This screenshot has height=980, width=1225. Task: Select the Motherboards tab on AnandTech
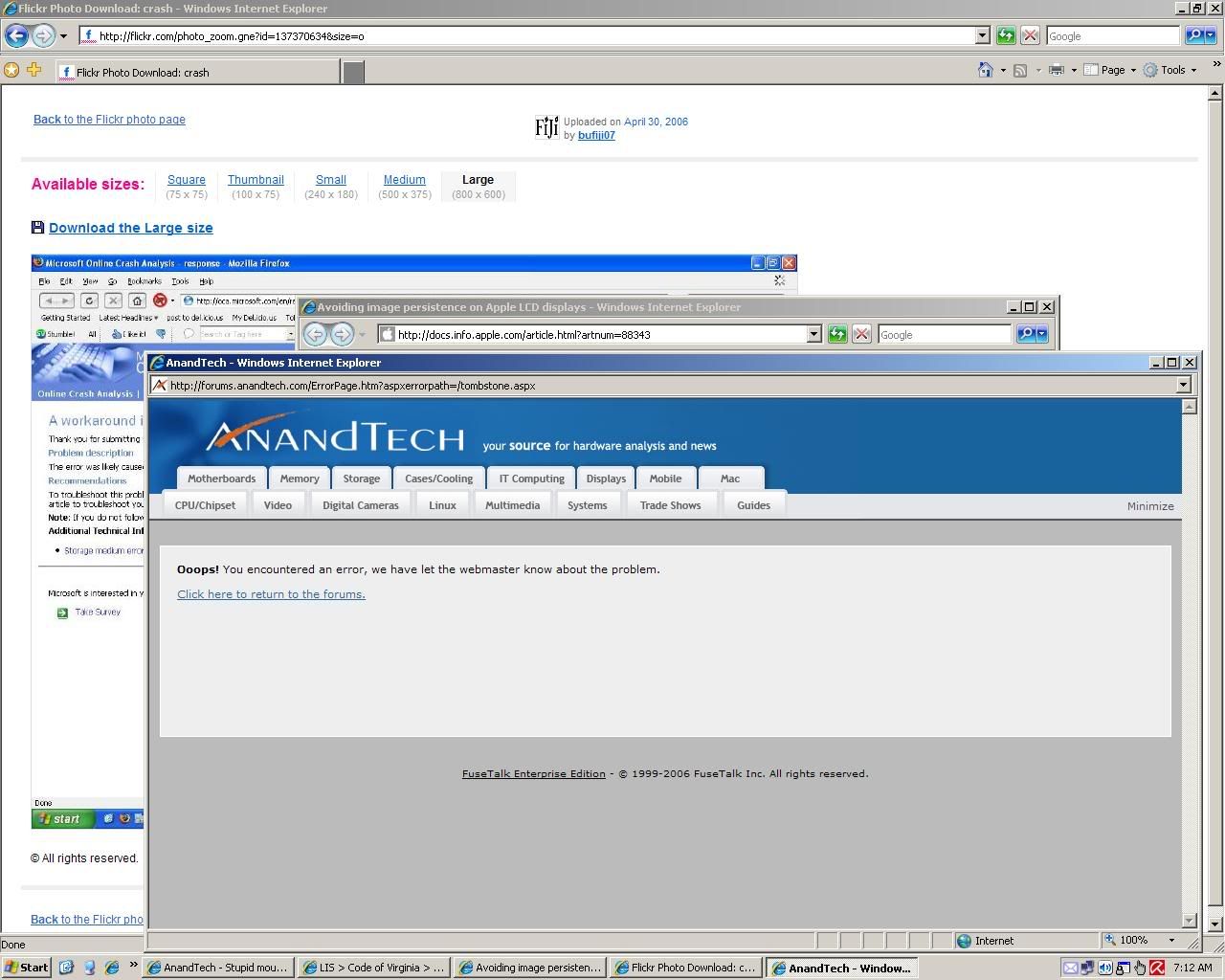pyautogui.click(x=221, y=479)
